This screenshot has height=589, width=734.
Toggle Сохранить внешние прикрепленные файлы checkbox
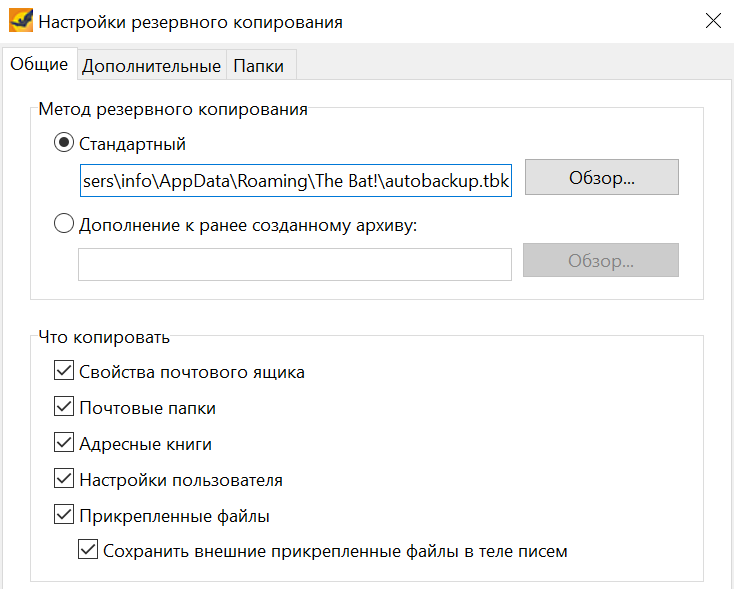89,551
